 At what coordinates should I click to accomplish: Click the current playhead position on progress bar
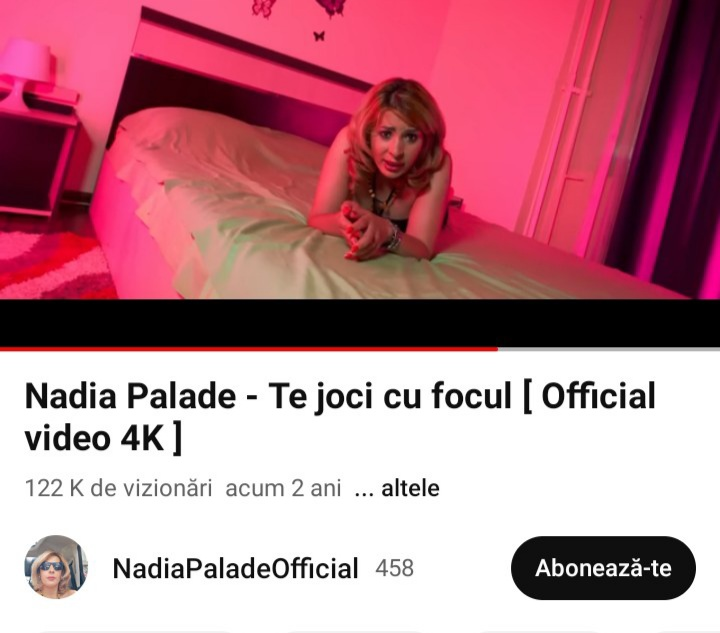497,349
